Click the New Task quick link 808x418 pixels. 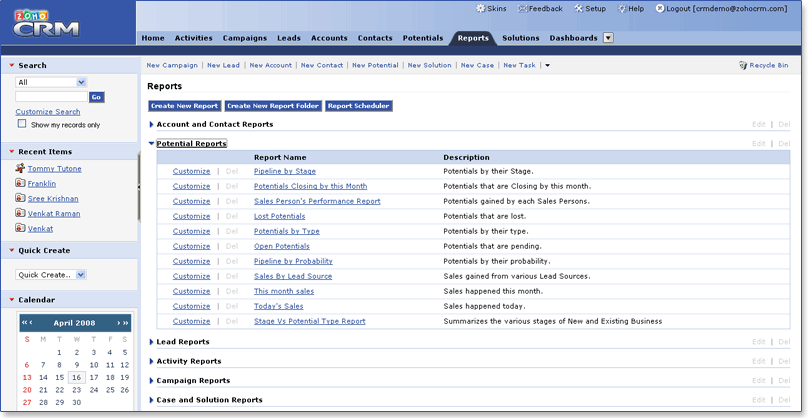coord(519,65)
